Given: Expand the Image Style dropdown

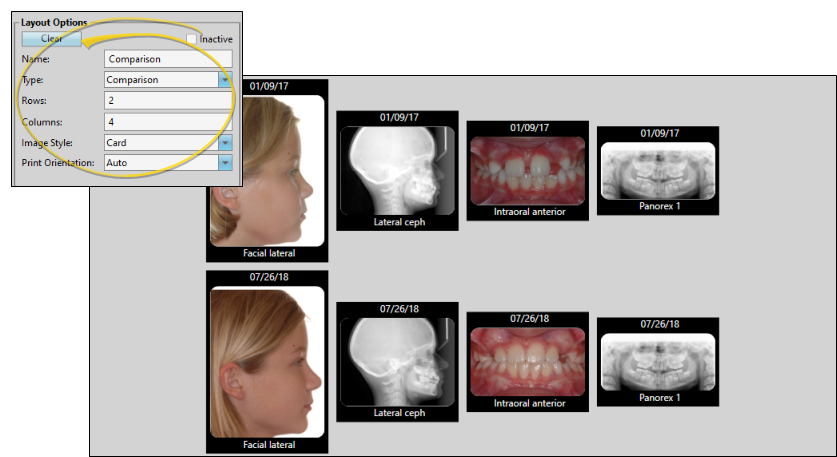Looking at the screenshot, I should (225, 143).
